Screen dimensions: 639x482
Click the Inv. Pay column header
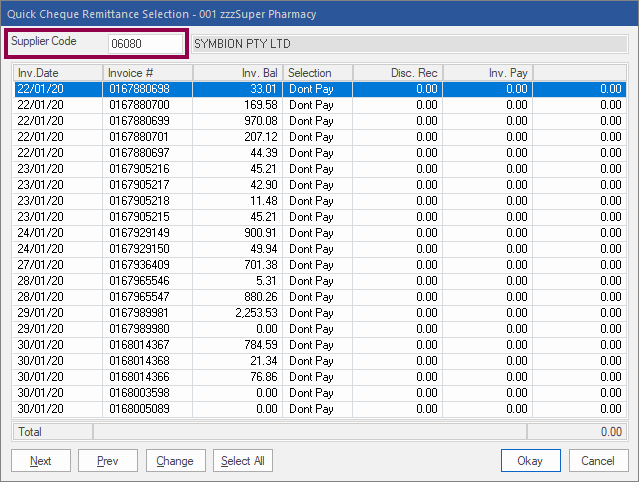tap(487, 73)
